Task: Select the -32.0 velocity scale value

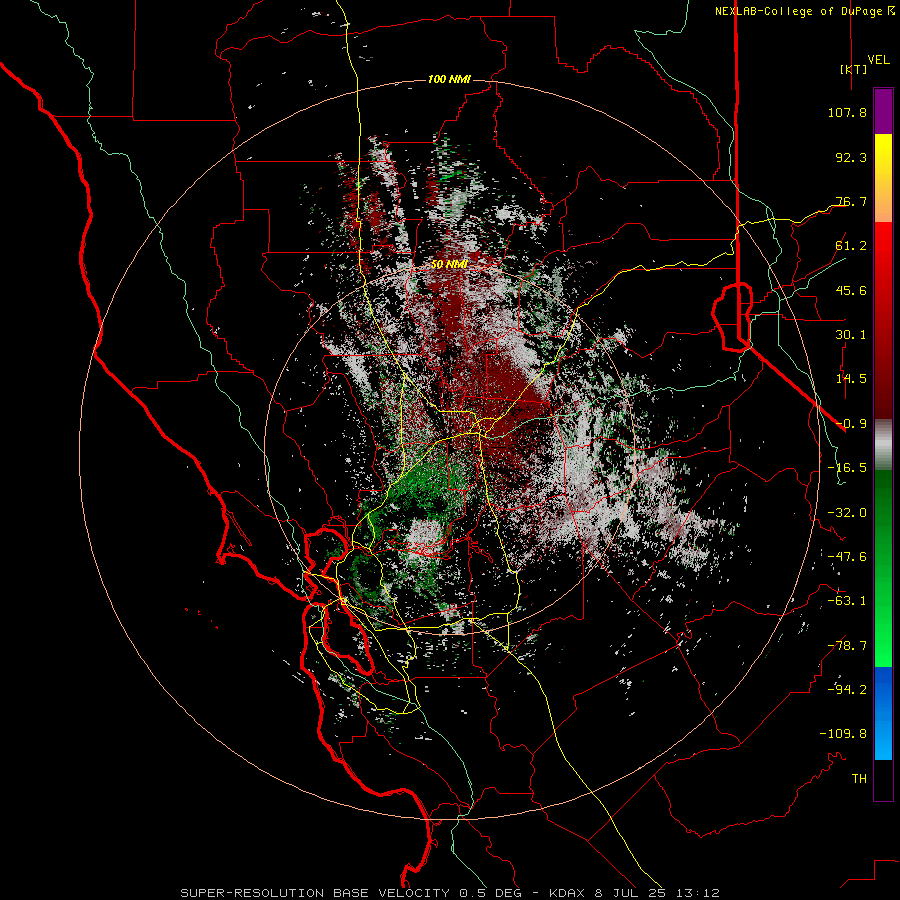Action: [x=847, y=513]
